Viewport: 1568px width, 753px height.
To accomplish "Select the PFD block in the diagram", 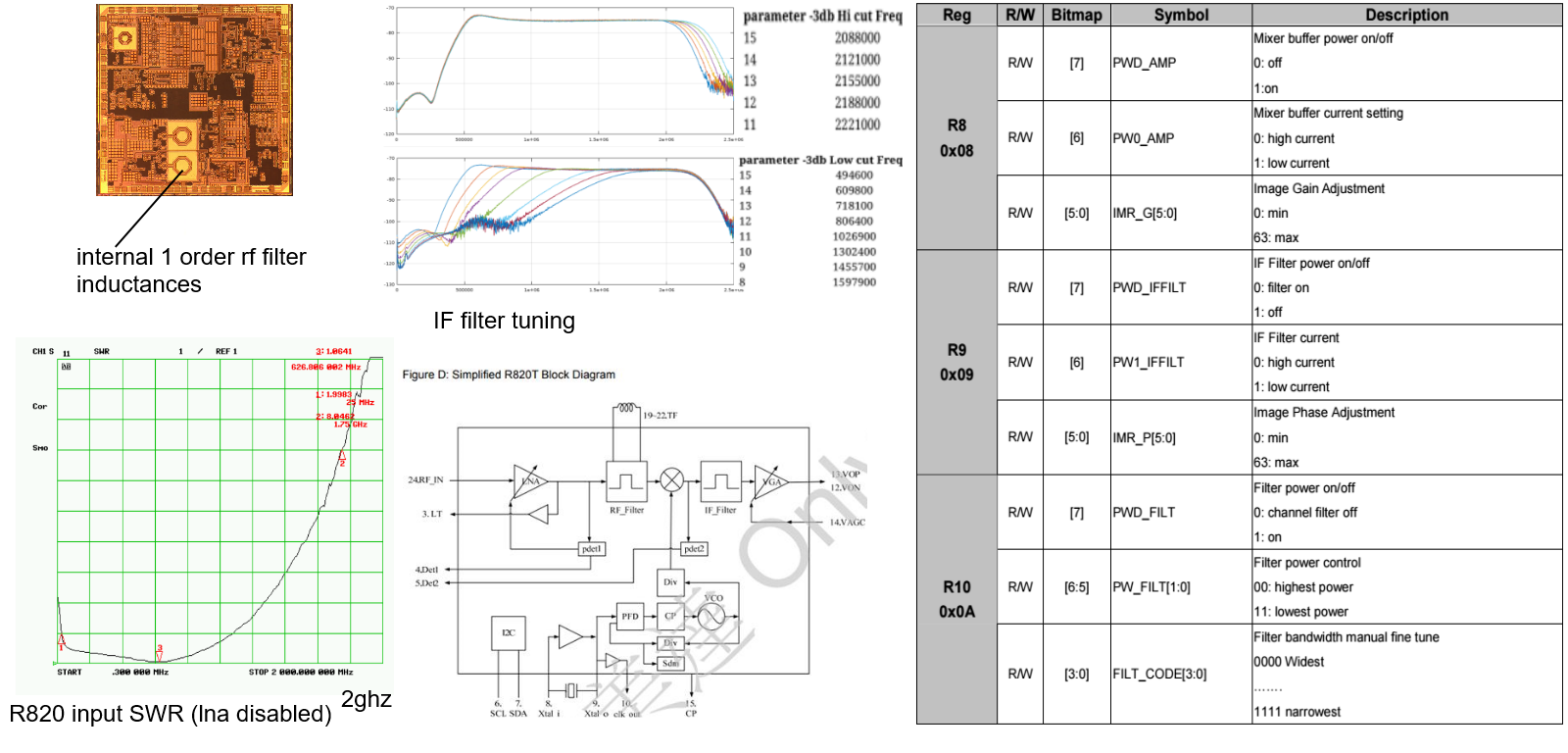I will coord(630,617).
